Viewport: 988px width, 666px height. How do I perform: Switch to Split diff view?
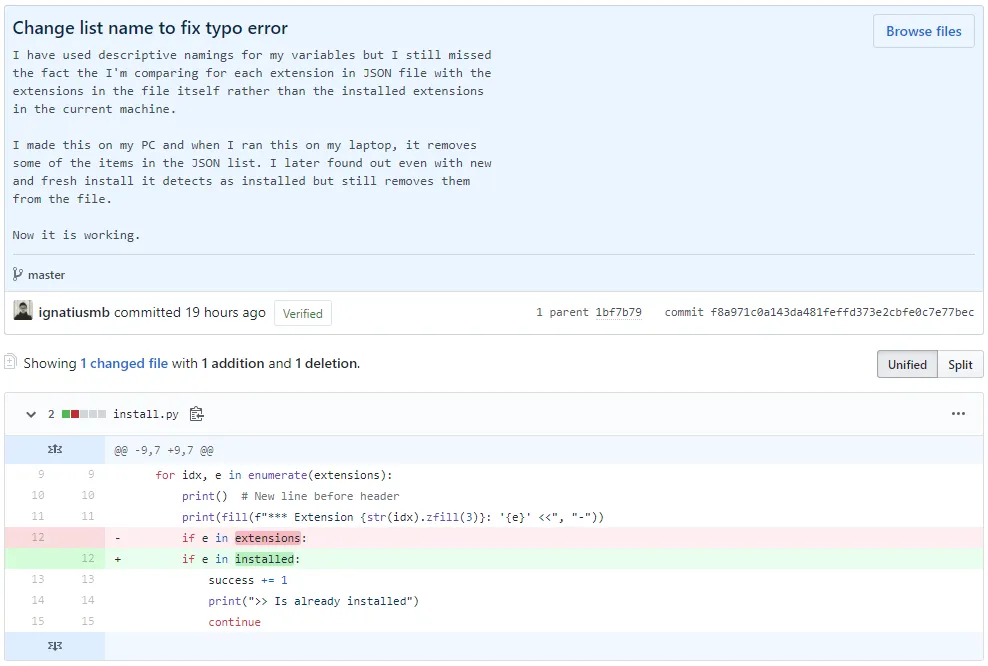(x=960, y=364)
